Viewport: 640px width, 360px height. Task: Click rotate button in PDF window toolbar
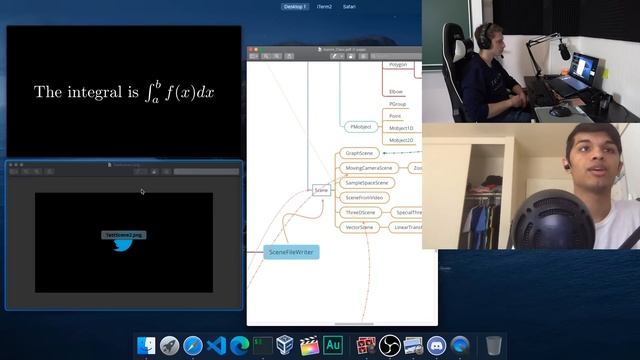(351, 56)
